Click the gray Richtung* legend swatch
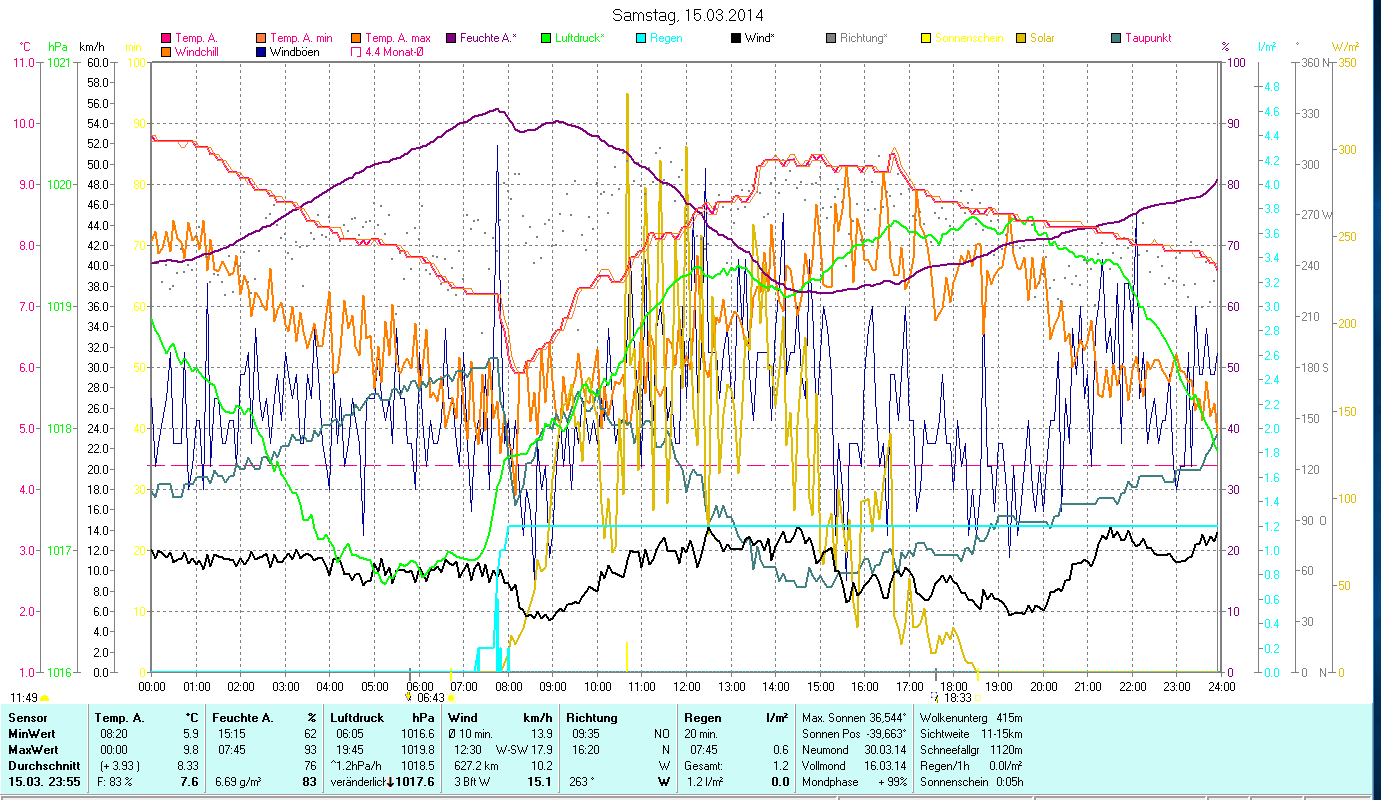Viewport: 1381px width, 800px height. [831, 38]
